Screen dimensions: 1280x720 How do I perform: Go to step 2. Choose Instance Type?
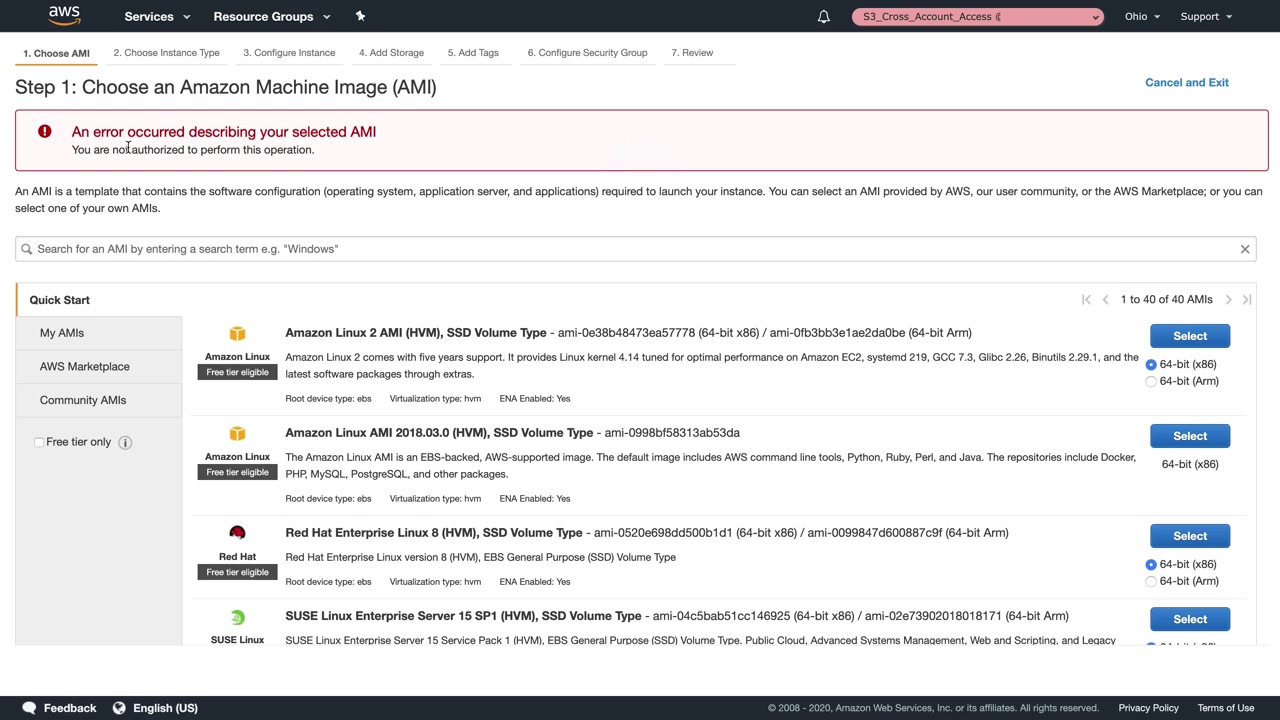pos(166,53)
